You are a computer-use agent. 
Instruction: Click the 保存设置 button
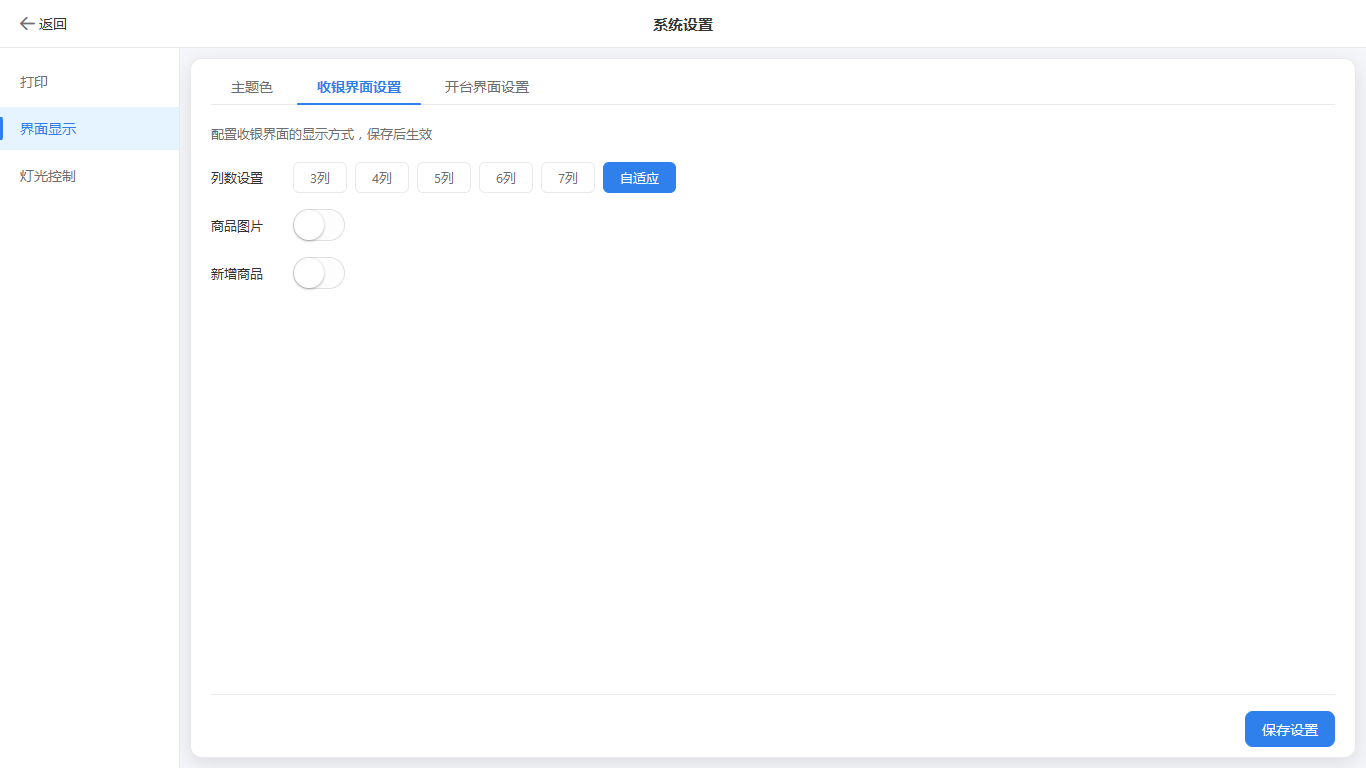(1290, 729)
